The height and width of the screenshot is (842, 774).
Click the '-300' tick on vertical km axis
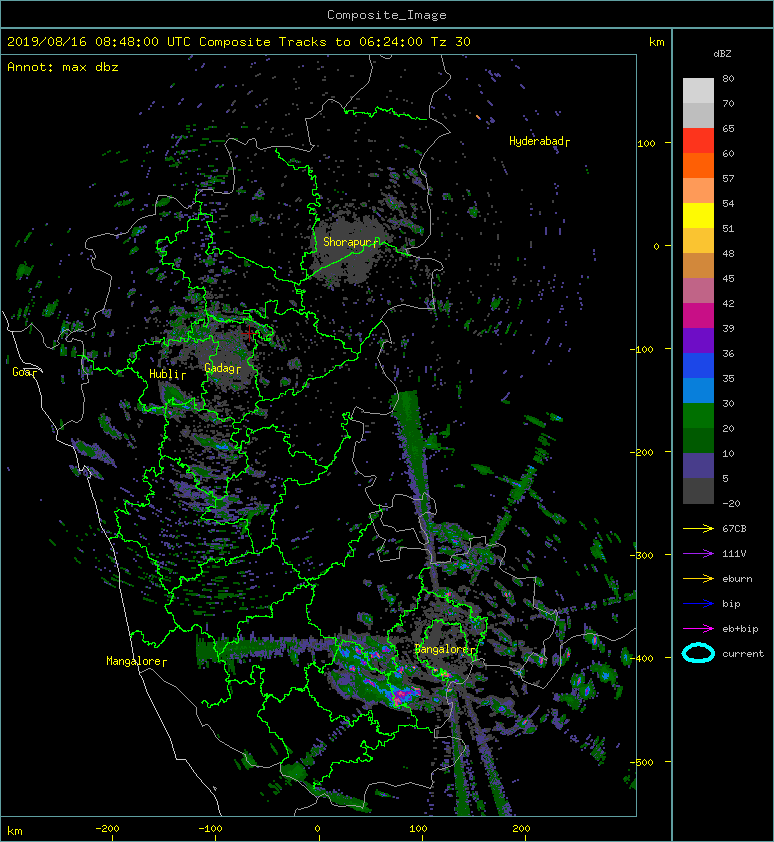pyautogui.click(x=642, y=555)
